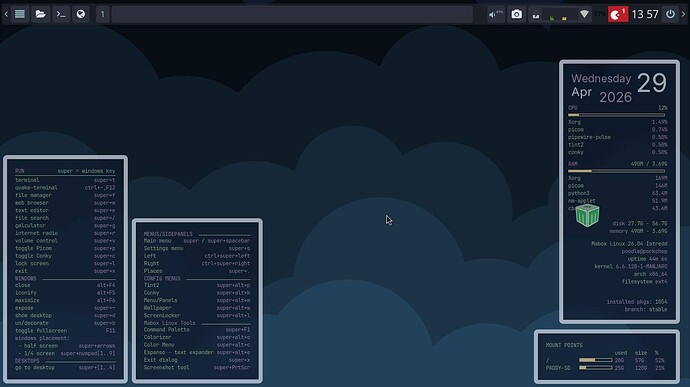Click the 'MOUNT POINTS' heading
This screenshot has height=387, width=690.
[x=564, y=345]
